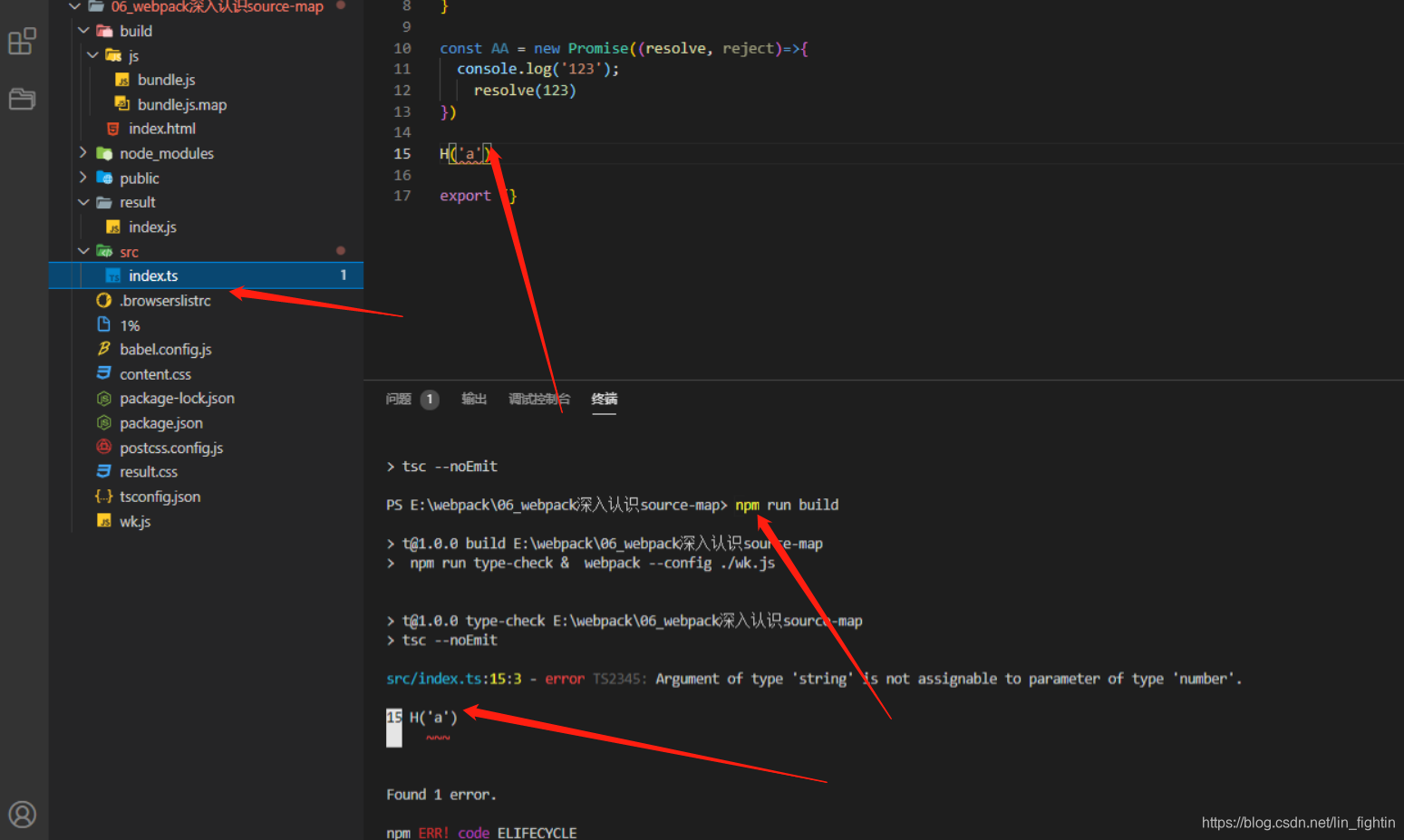Open bundle.js in the explorer

(166, 80)
